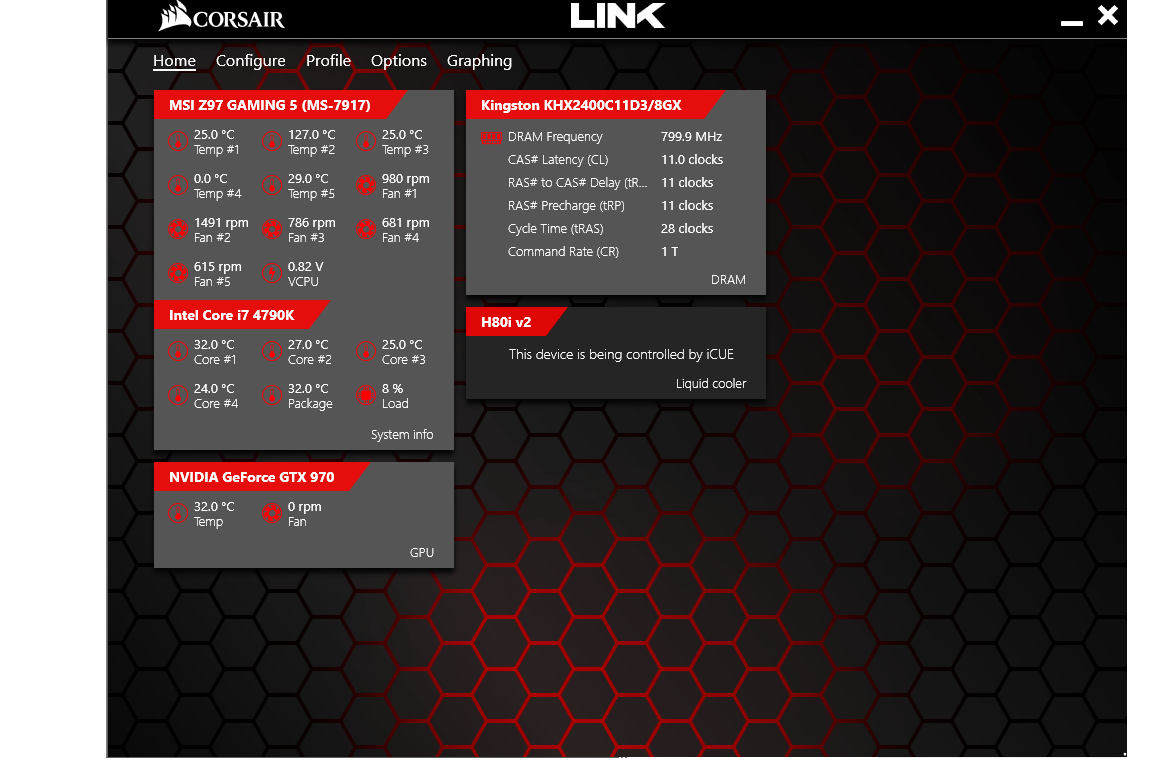
Task: Close the Corsair Link window
Action: [1108, 15]
